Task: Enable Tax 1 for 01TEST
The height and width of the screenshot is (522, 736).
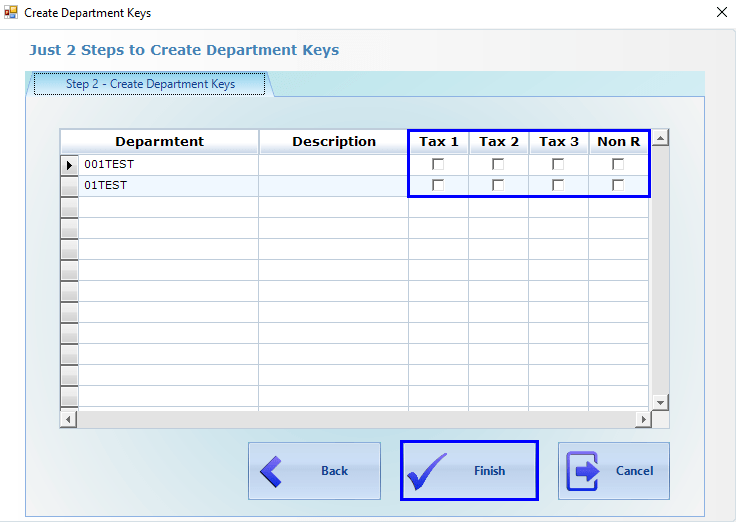Action: pyautogui.click(x=438, y=185)
